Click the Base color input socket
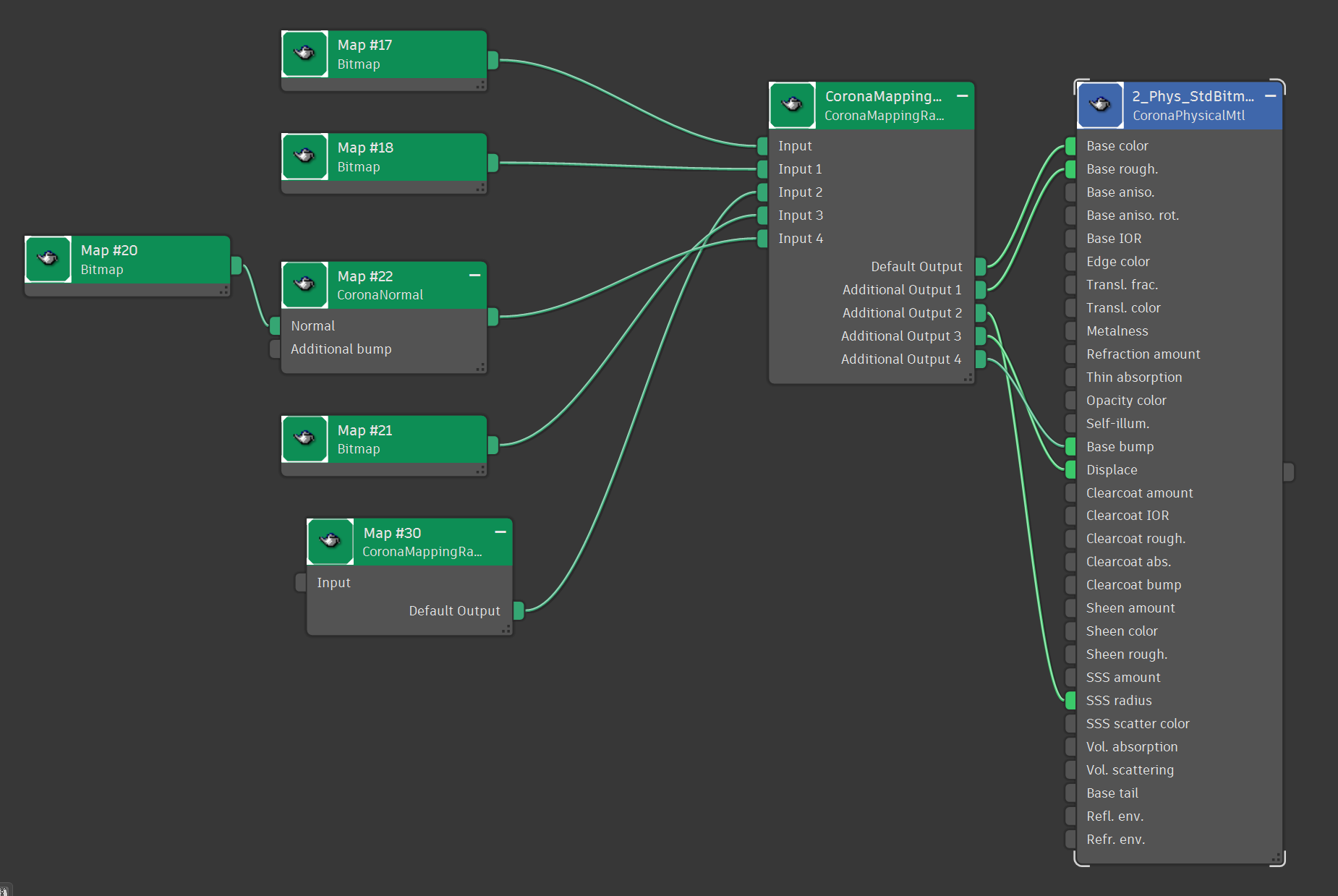 [x=1070, y=145]
